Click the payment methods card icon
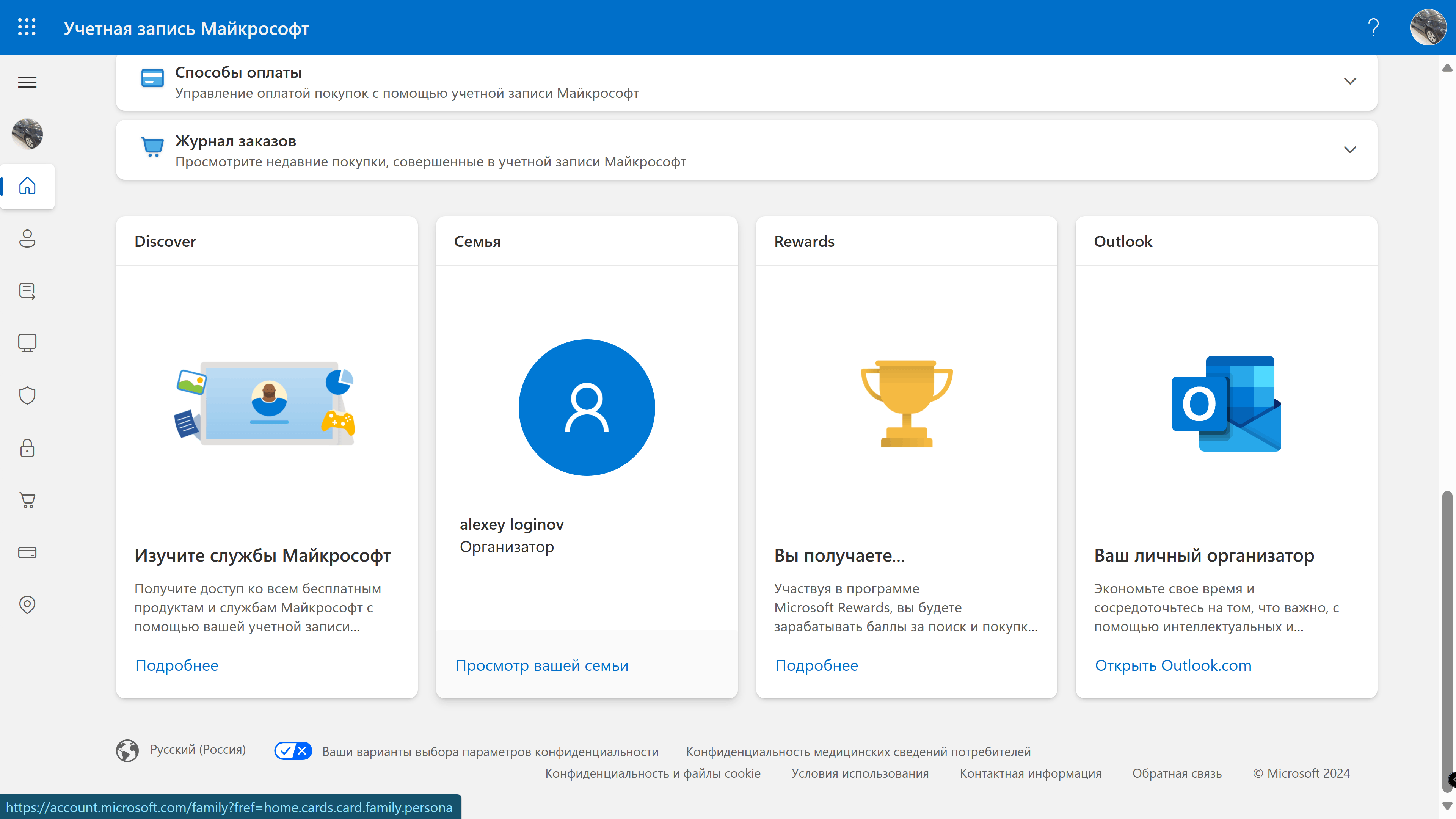 tap(152, 78)
